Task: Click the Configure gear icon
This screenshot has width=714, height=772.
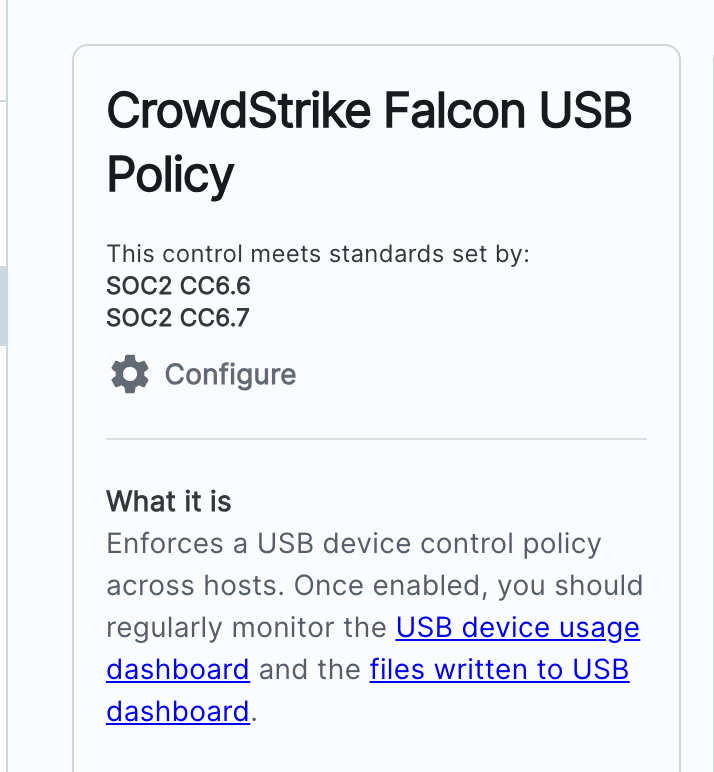Action: (x=129, y=375)
